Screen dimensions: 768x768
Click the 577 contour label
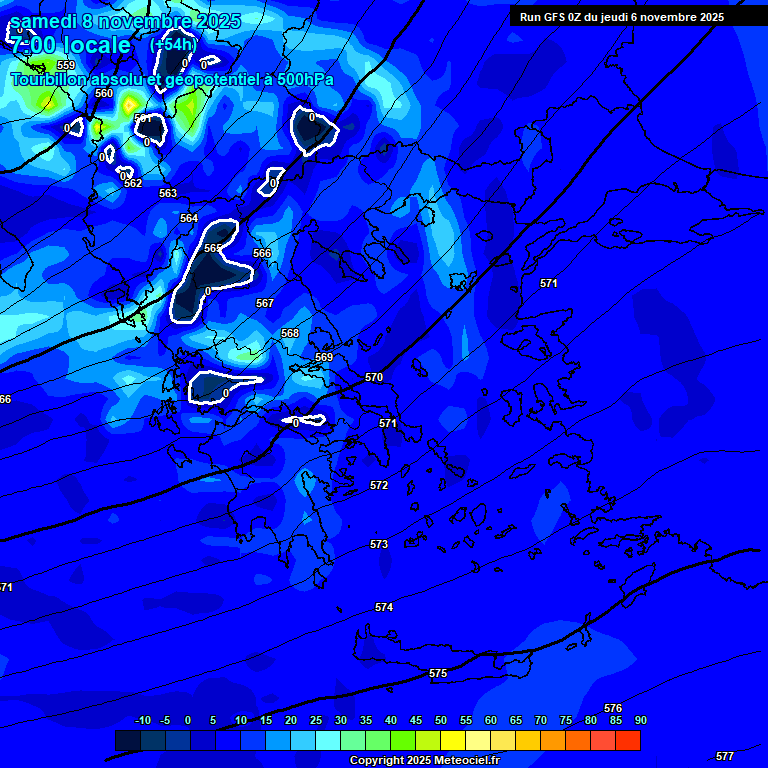(725, 756)
